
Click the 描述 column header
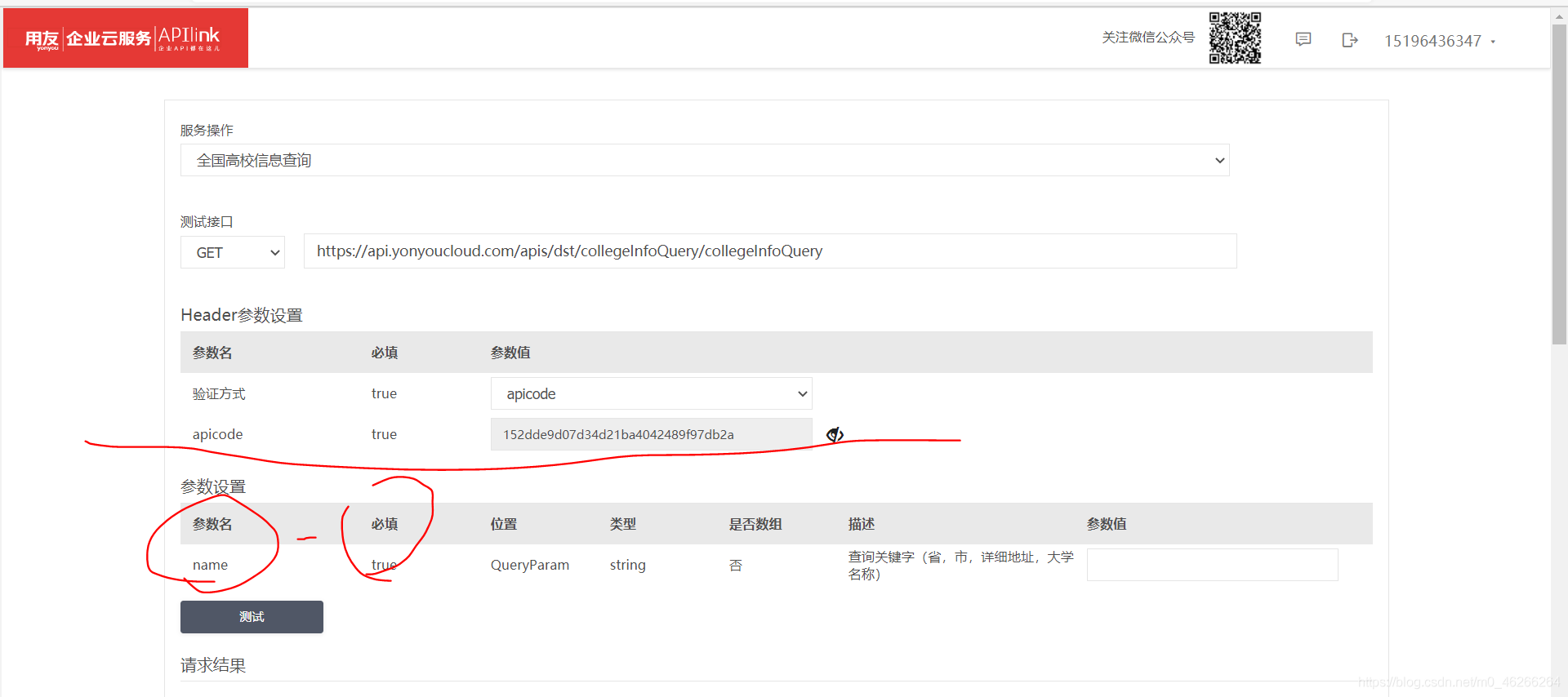(861, 524)
